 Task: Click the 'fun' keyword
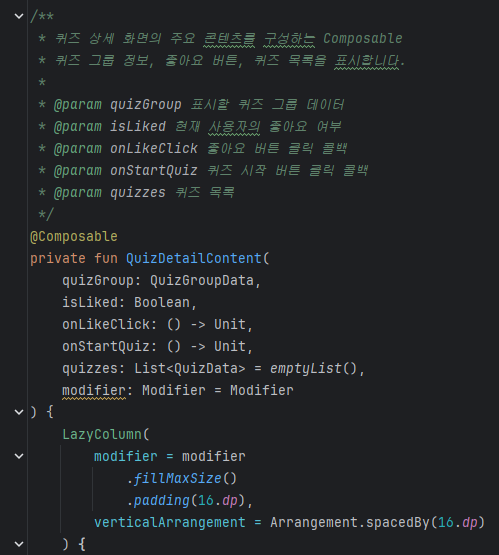(106, 258)
